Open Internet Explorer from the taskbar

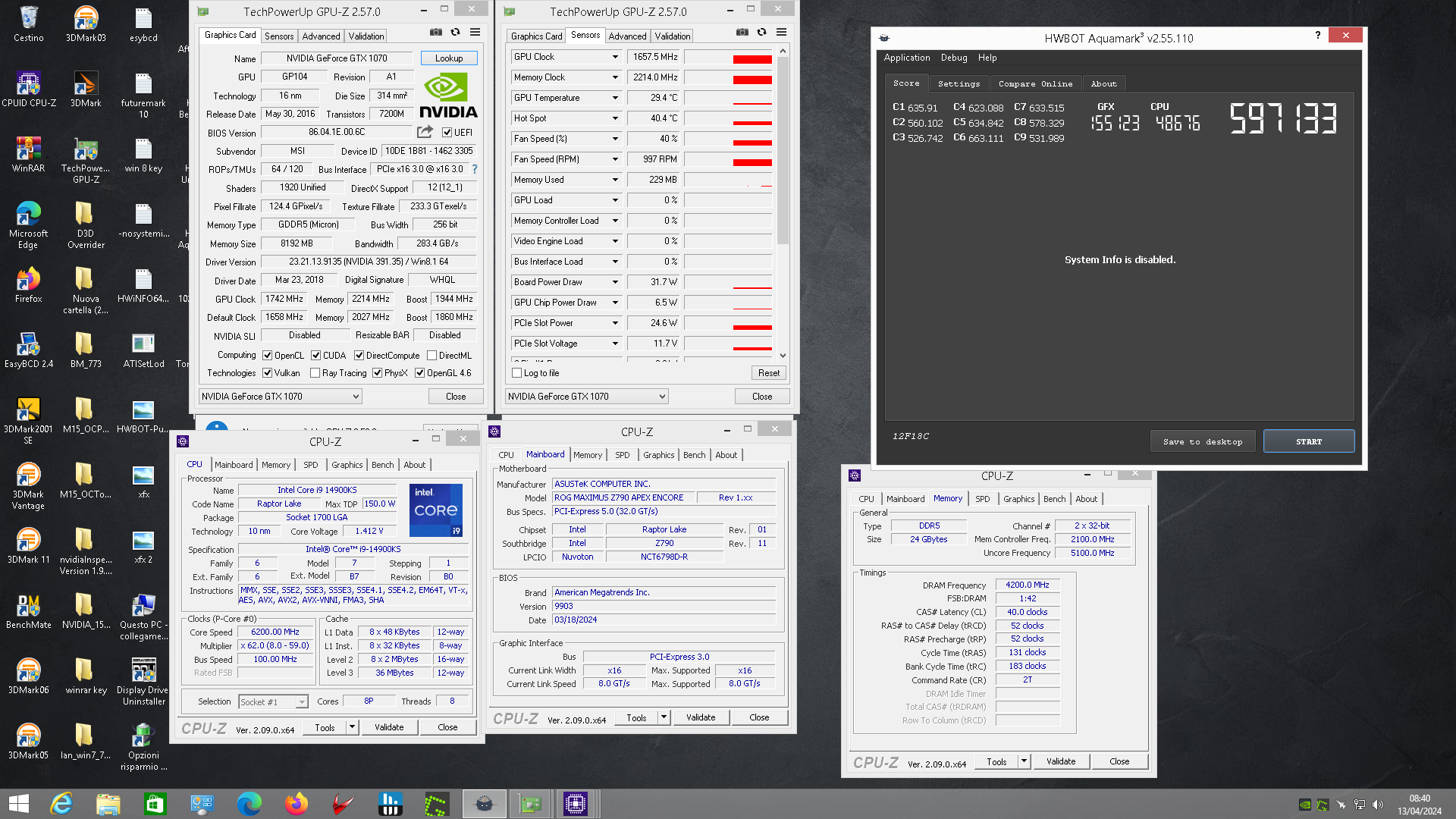61,804
